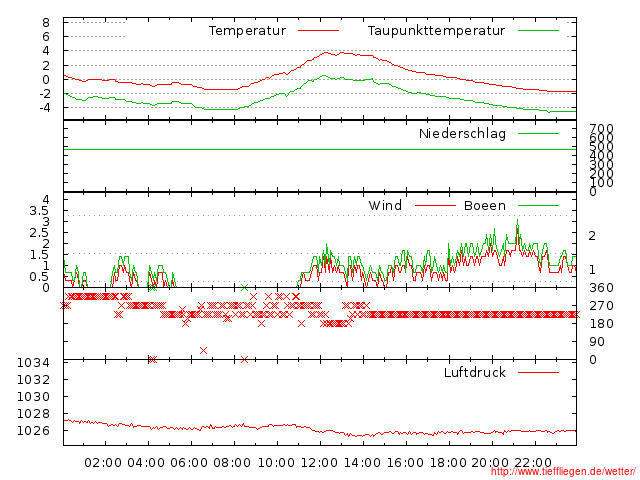Click the -2 temperature axis value

44,93
